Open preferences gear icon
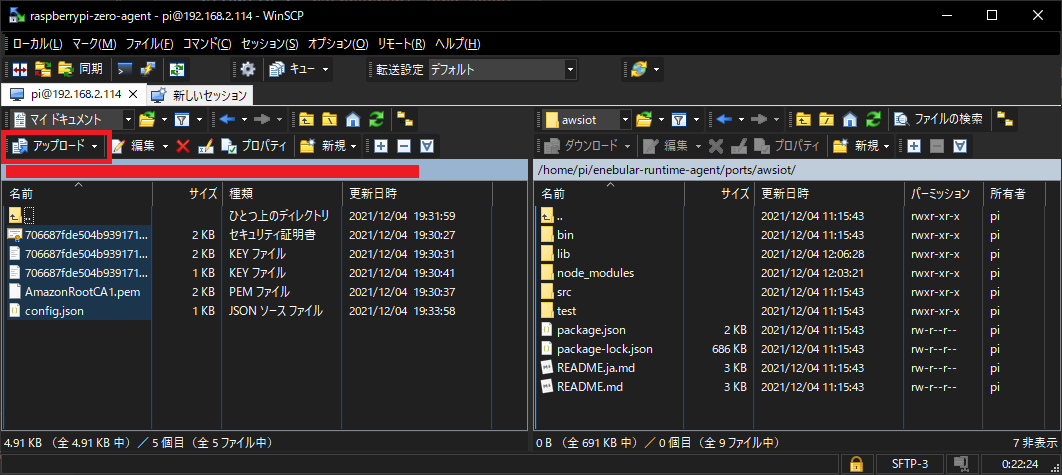1062x475 pixels. (248, 69)
